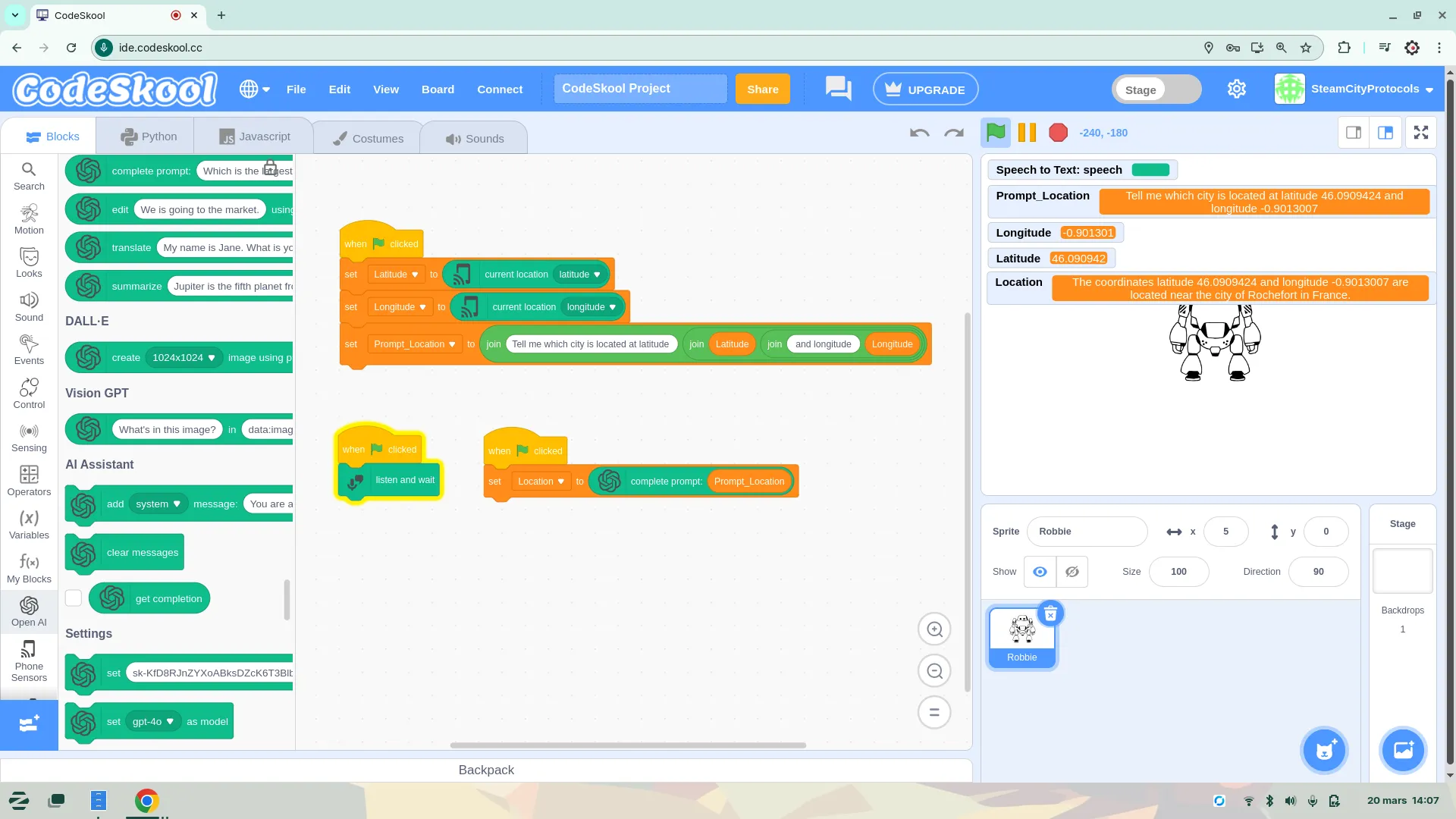Click the UPGRADE button
1456x819 pixels.
[x=925, y=89]
